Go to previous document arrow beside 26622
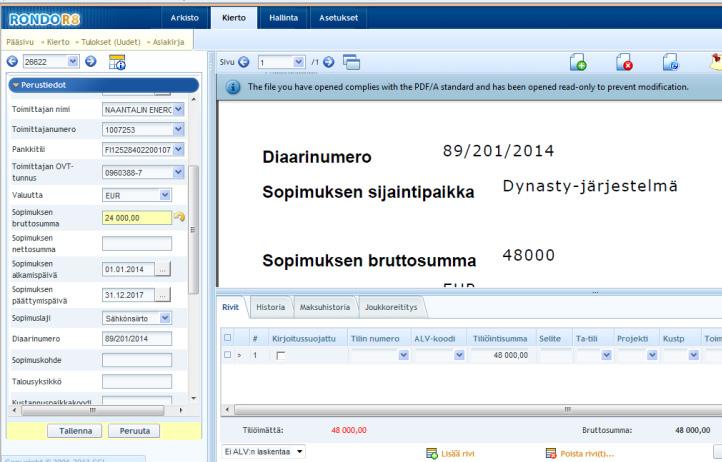The image size is (722, 462). pyautogui.click(x=12, y=61)
